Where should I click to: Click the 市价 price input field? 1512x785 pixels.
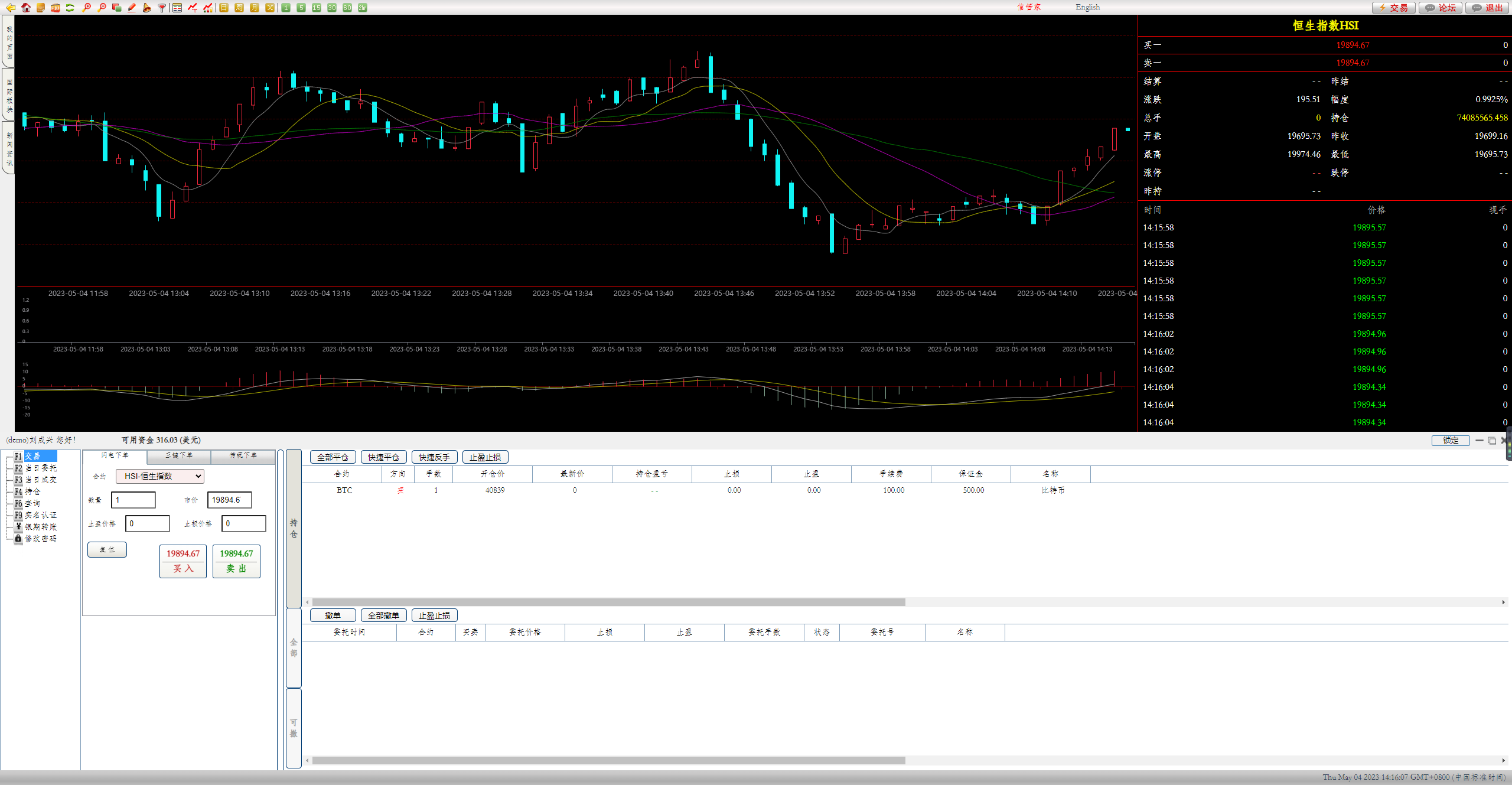click(x=230, y=500)
